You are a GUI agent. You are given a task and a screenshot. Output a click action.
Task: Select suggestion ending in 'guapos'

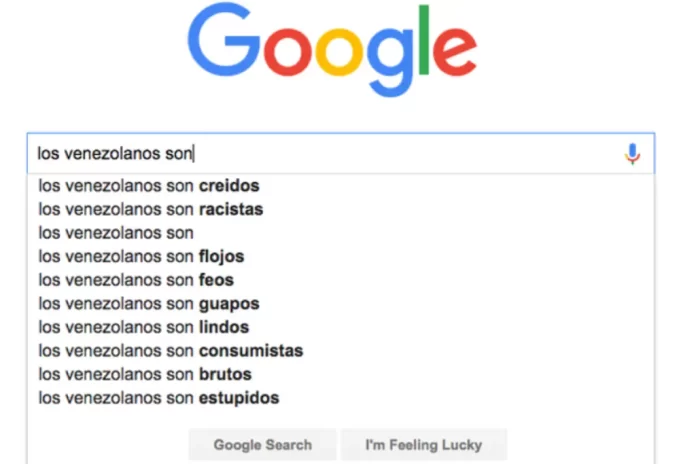click(149, 304)
